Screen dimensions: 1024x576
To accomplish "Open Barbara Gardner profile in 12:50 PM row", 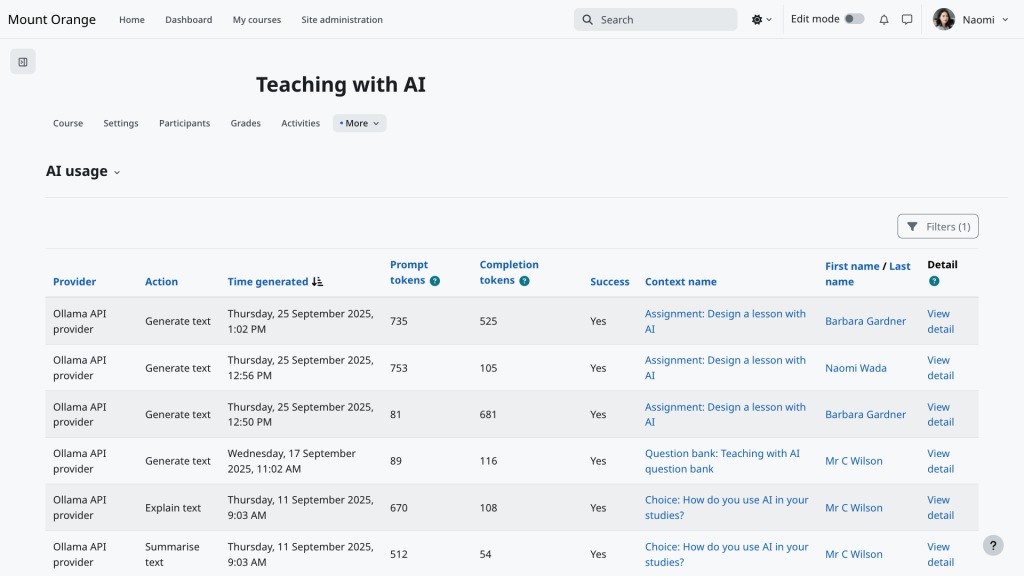I will pyautogui.click(x=865, y=414).
